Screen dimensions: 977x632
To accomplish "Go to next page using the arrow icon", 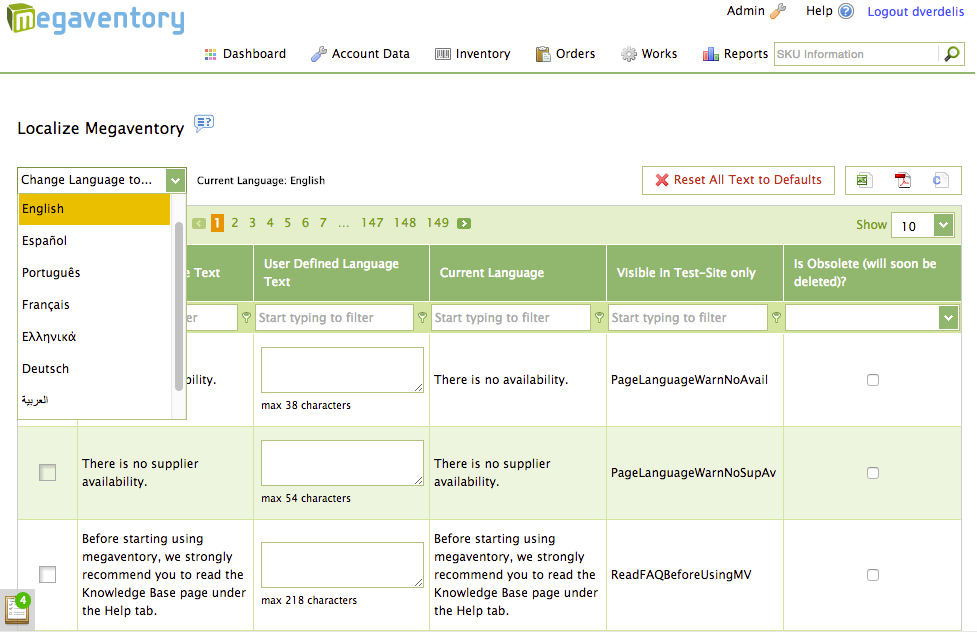I will pos(464,223).
